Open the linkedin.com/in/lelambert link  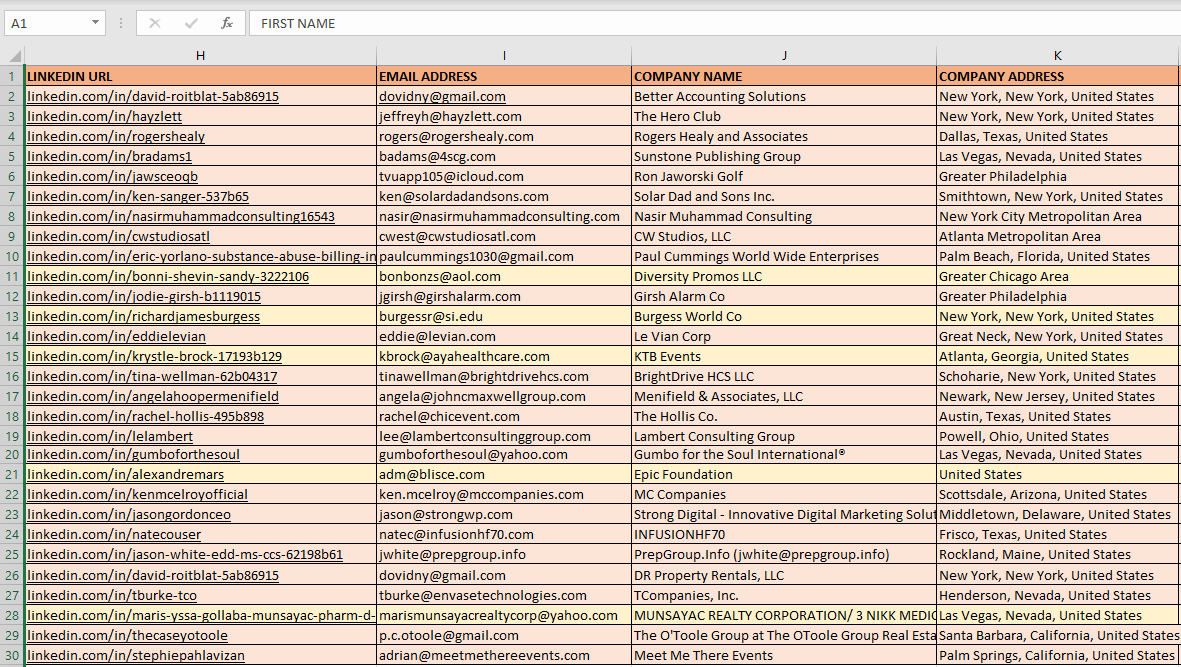pyautogui.click(x=110, y=437)
